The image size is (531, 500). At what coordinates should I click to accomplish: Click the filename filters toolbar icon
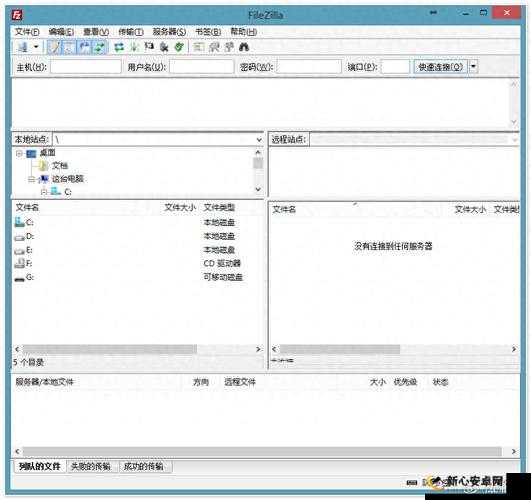[x=198, y=47]
